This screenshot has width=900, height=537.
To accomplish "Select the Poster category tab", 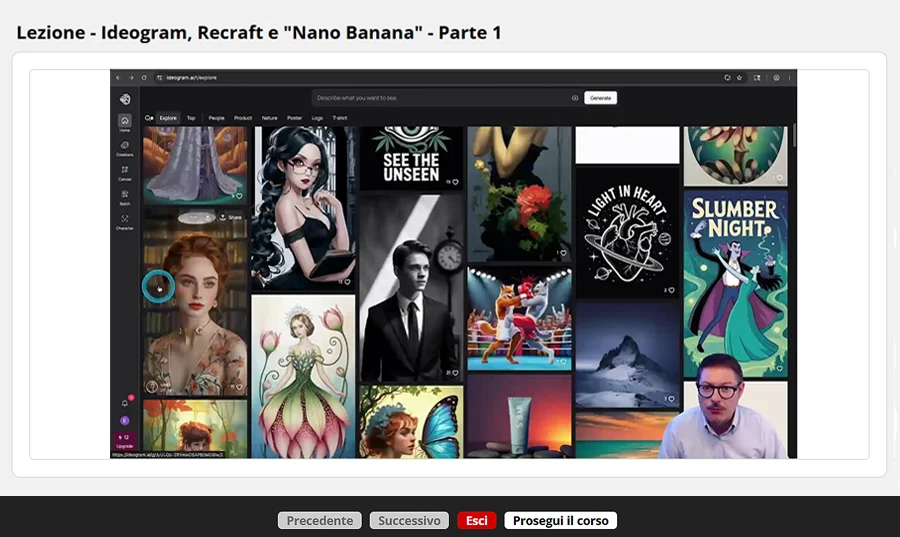I will (x=294, y=118).
